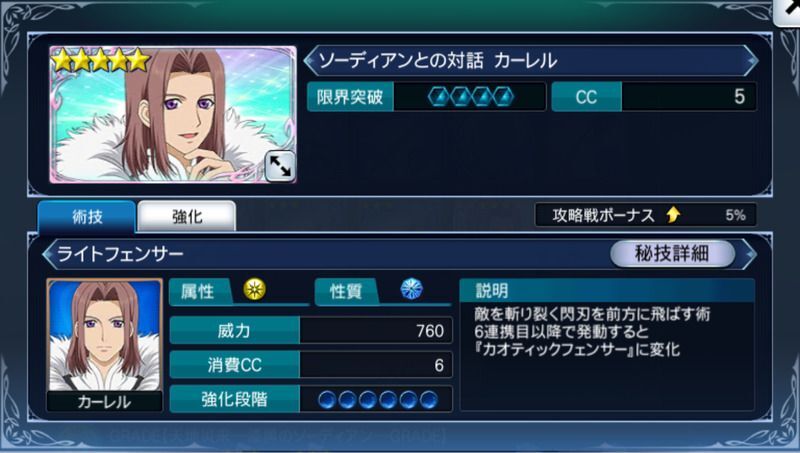Click the 説明 description text panel
The height and width of the screenshot is (453, 800).
(x=607, y=344)
